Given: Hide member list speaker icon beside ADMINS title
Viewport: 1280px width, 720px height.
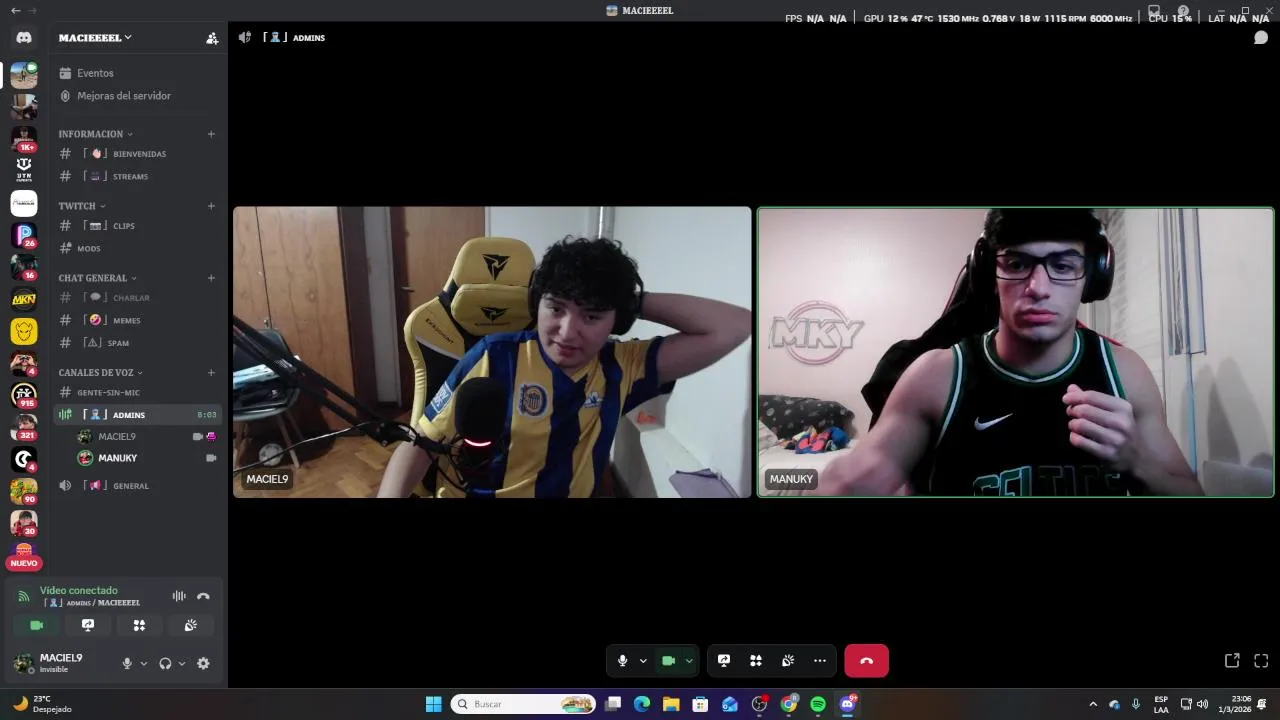Looking at the screenshot, I should (245, 37).
